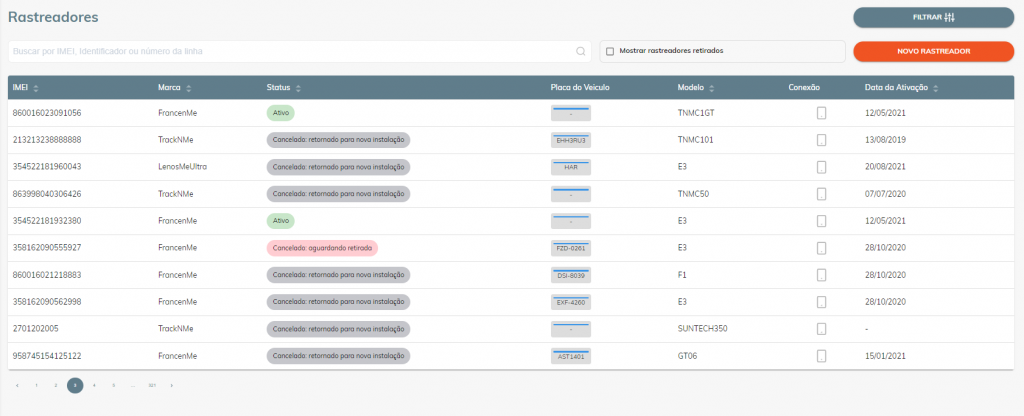1024x416 pixels.
Task: Click empty plate badge for IMEI 2701202005
Action: (571, 329)
